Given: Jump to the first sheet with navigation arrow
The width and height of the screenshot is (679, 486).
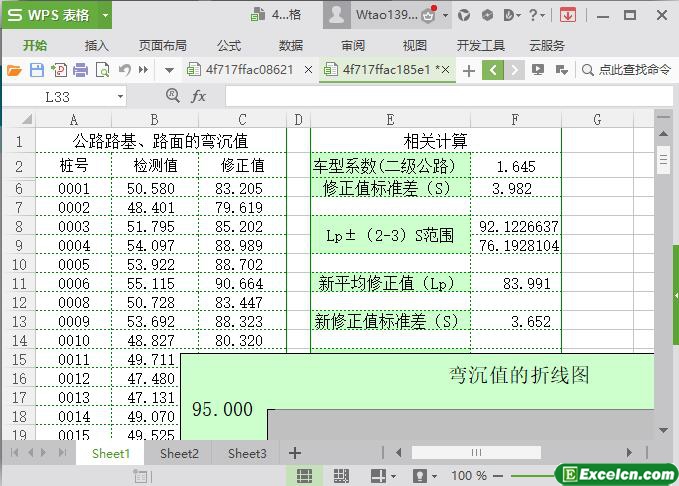Looking at the screenshot, I should tap(14, 453).
